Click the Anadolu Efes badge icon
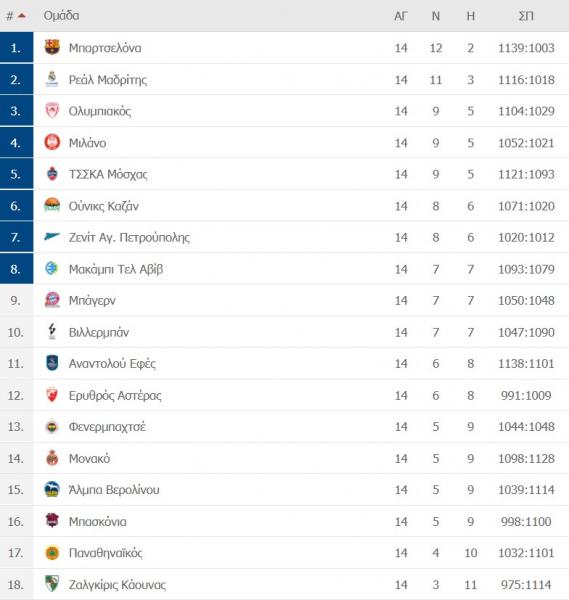This screenshot has height=600, width=569. point(52,363)
